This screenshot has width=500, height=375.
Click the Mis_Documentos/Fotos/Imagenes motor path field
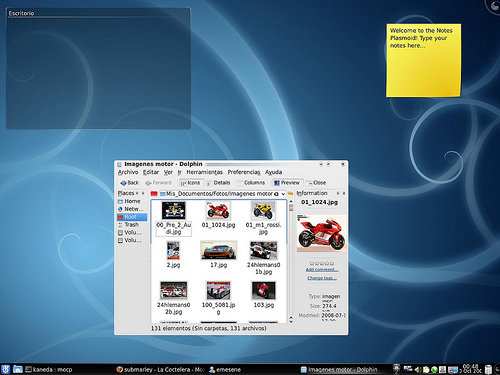(219, 194)
